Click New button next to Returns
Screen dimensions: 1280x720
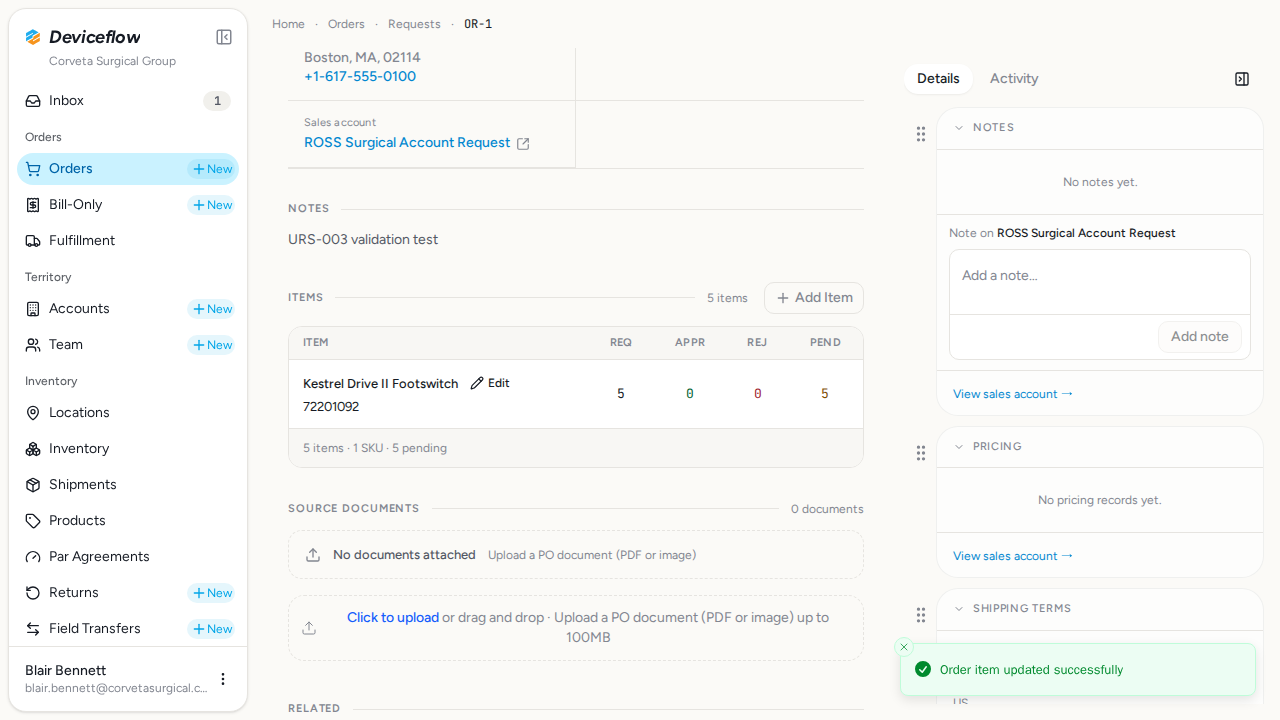[x=212, y=593]
